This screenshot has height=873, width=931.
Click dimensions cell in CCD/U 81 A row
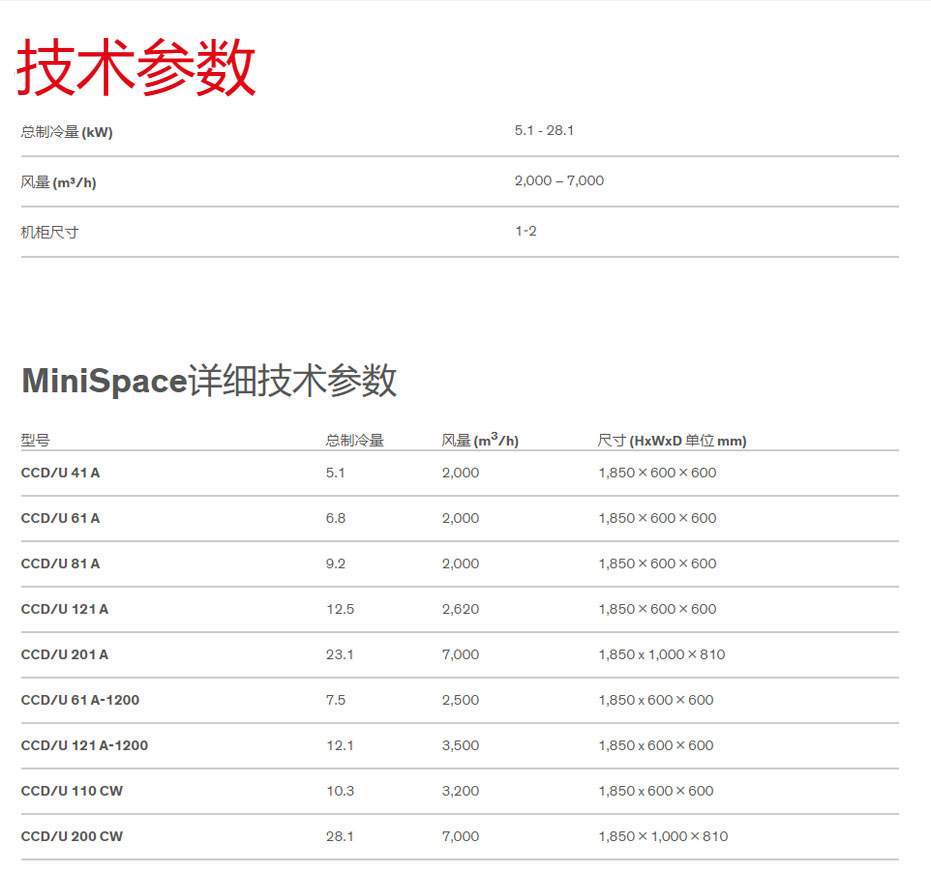point(657,564)
